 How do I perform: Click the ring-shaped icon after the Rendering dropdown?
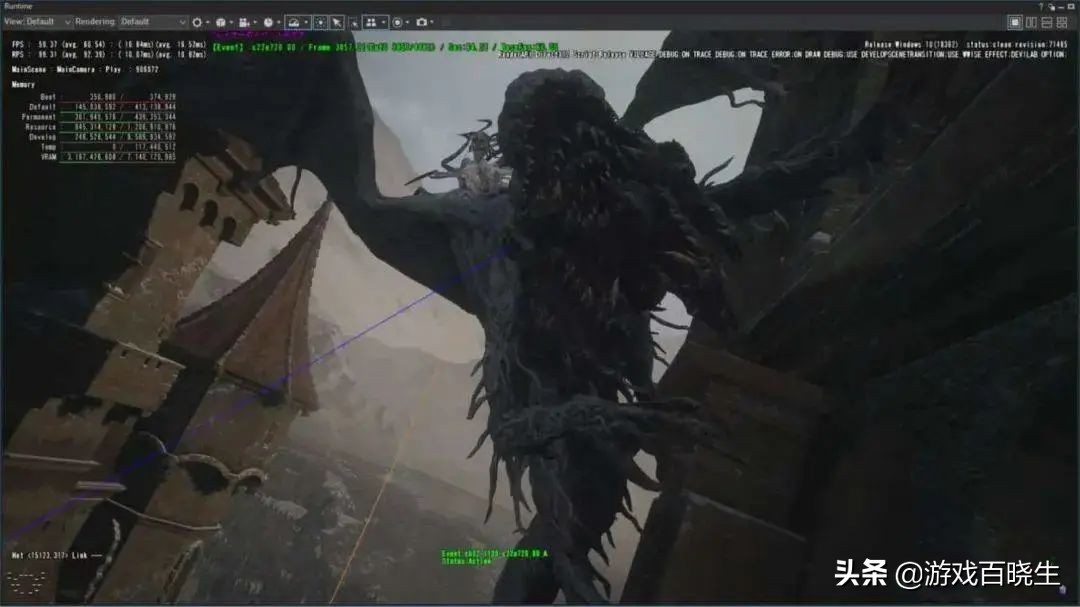click(x=197, y=22)
